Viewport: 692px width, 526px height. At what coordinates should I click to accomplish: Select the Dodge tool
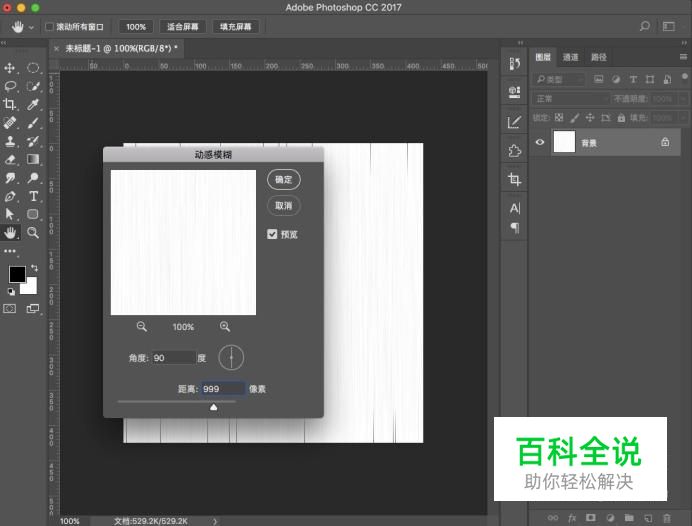pyautogui.click(x=33, y=178)
